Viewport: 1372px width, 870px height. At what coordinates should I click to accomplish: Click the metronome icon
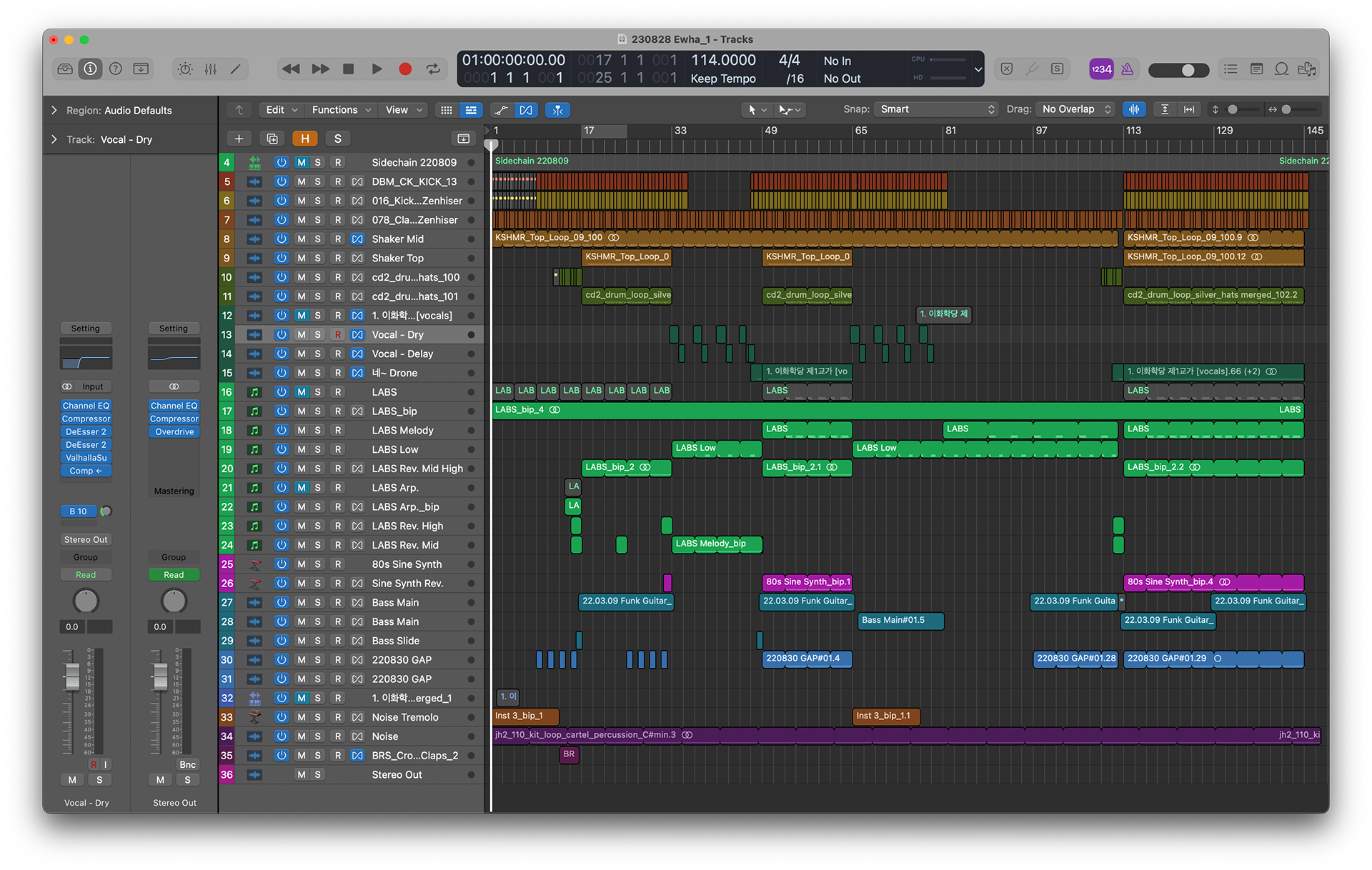coord(1127,69)
